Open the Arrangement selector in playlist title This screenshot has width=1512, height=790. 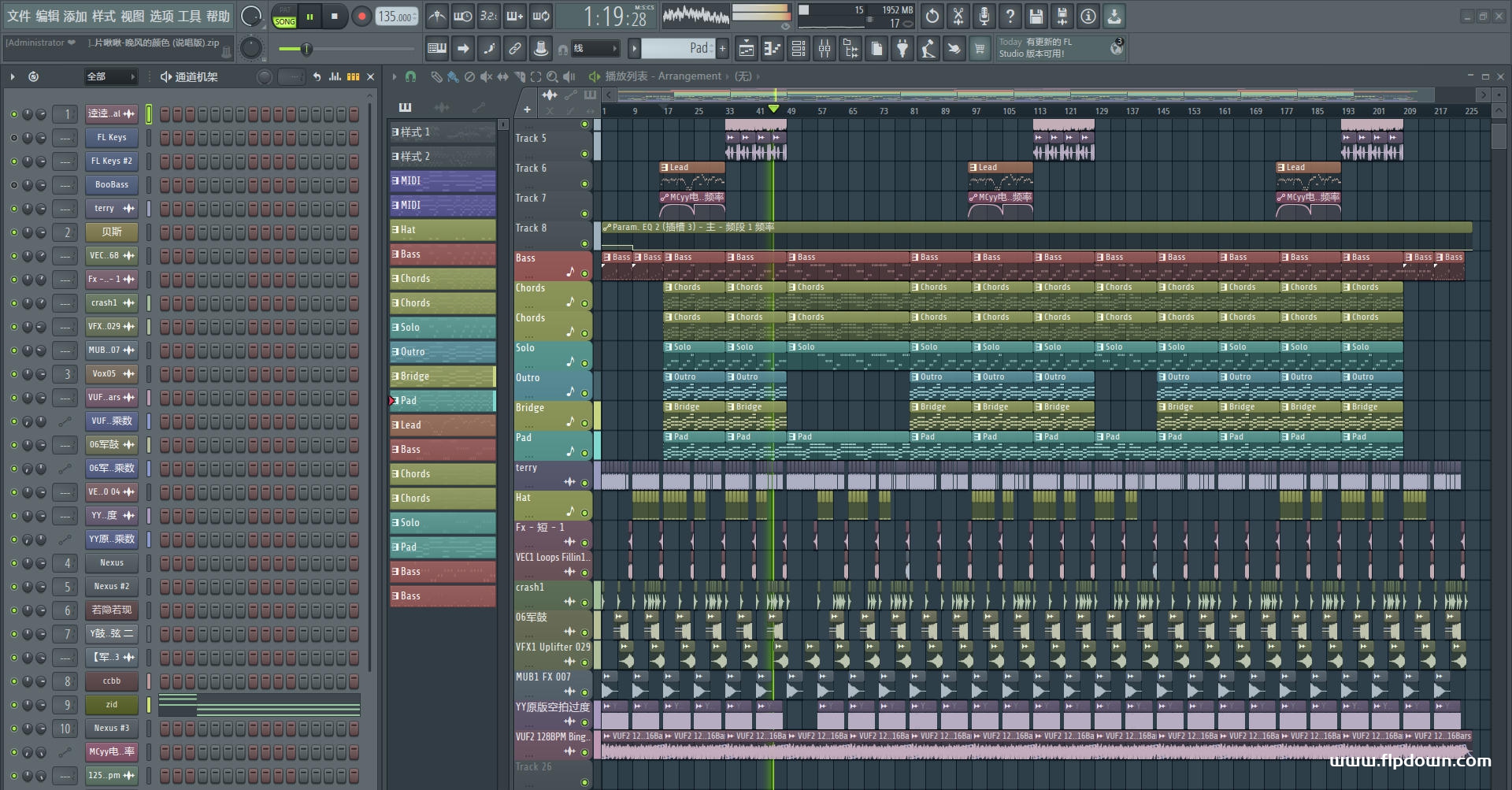point(689,76)
